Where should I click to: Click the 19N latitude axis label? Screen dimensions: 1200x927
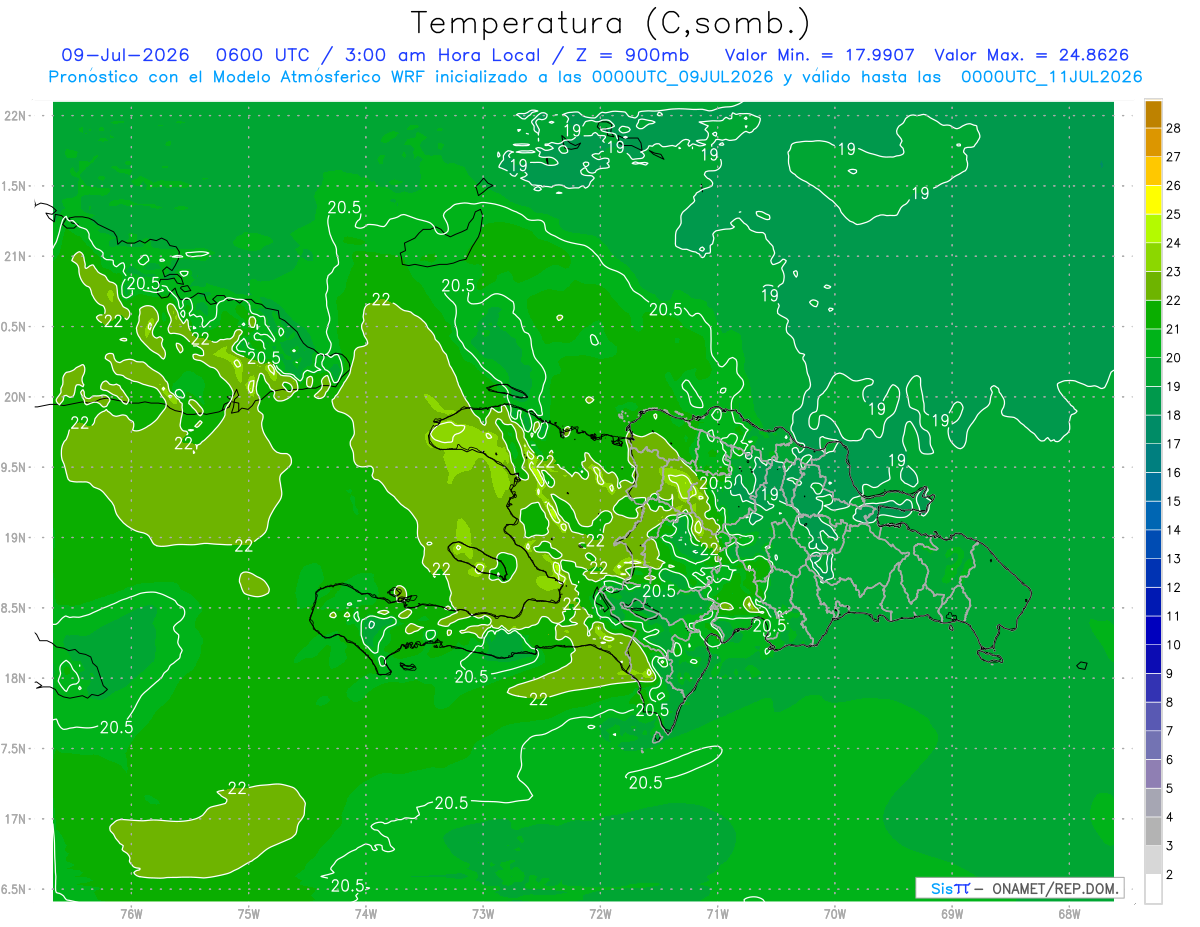coord(15,538)
